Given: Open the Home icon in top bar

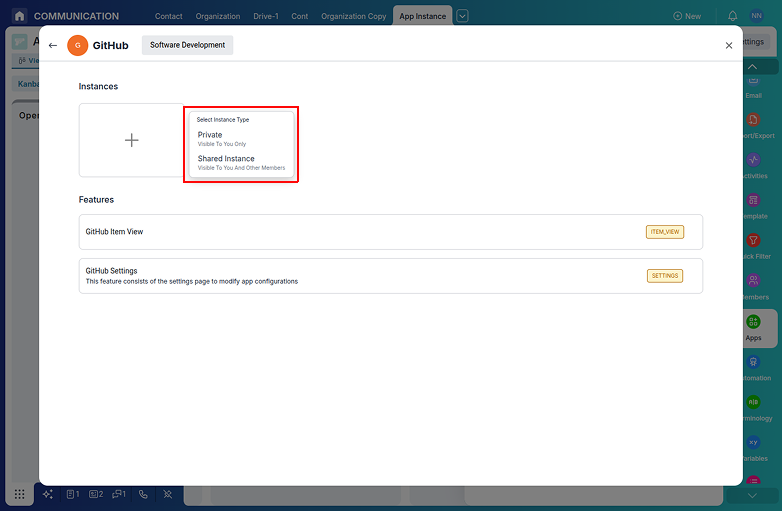Looking at the screenshot, I should point(19,16).
